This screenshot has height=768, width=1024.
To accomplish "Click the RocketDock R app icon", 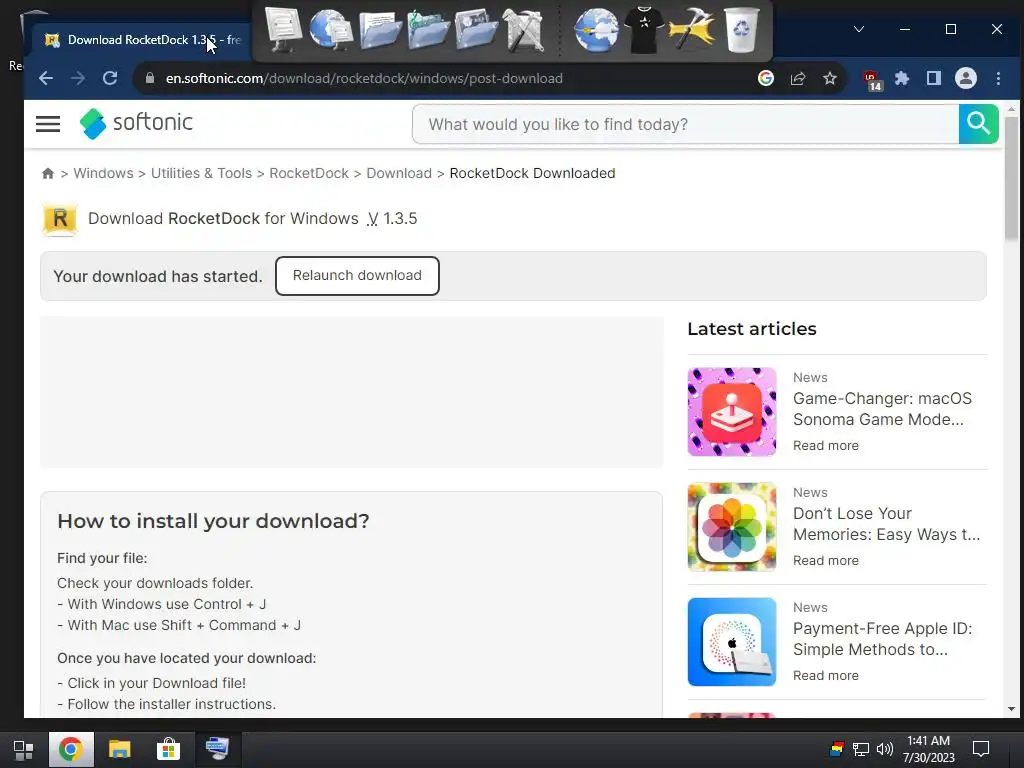I will click(60, 218).
